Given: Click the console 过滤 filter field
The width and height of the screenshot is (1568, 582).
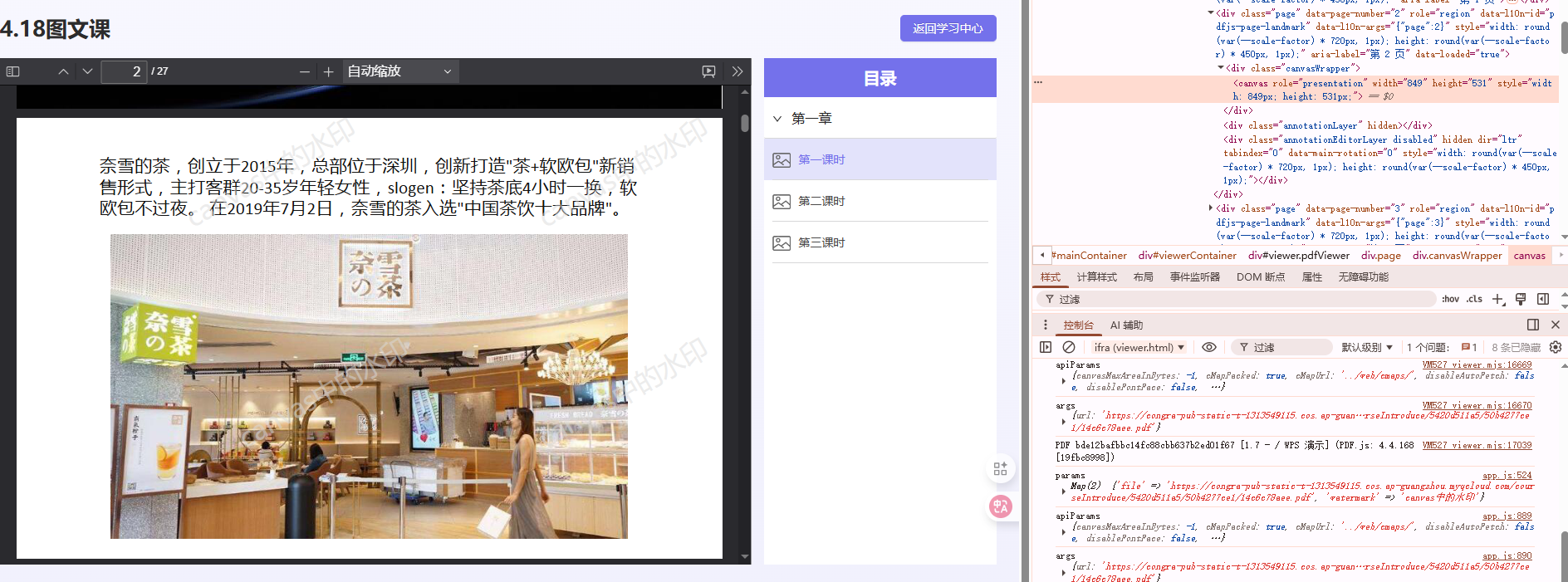Looking at the screenshot, I should [x=1281, y=347].
